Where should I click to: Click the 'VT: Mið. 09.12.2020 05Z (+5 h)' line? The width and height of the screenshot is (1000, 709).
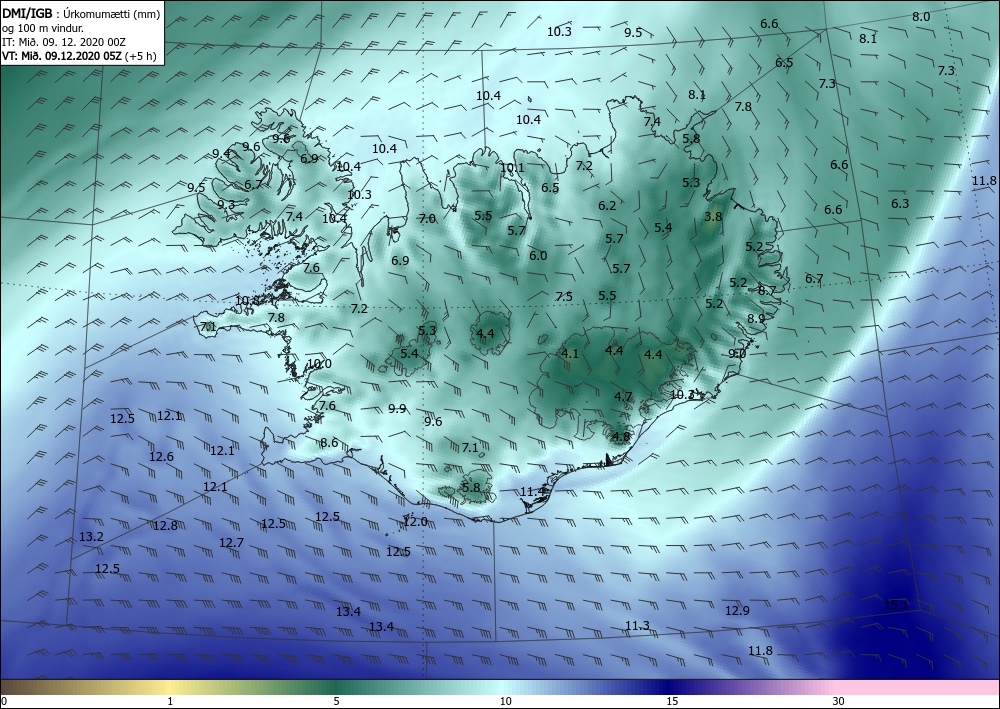pyautogui.click(x=79, y=56)
